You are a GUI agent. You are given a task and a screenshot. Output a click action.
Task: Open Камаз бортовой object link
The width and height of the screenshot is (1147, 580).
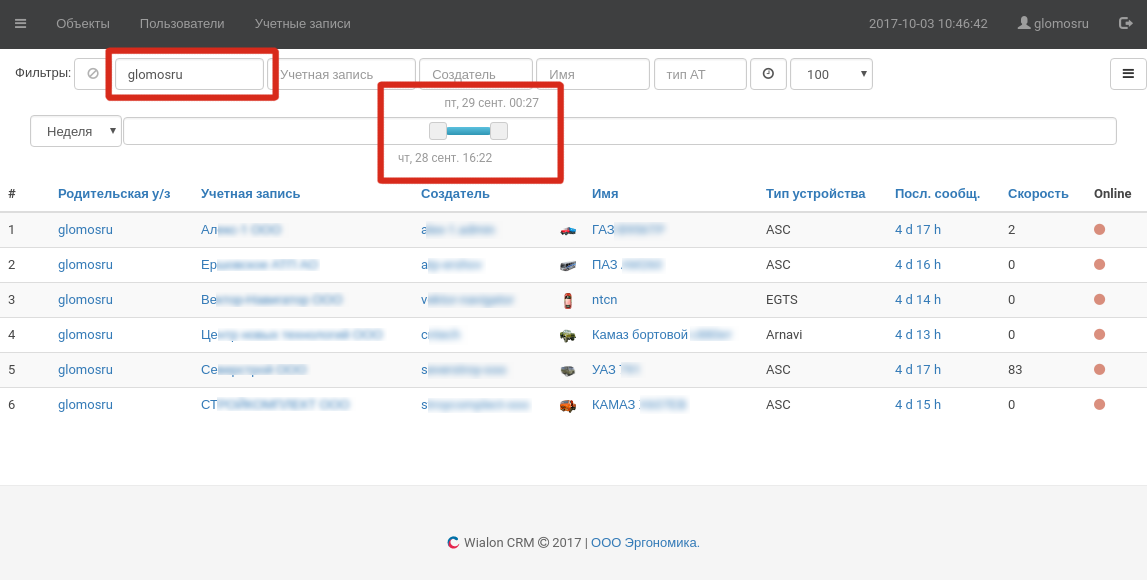tap(640, 335)
